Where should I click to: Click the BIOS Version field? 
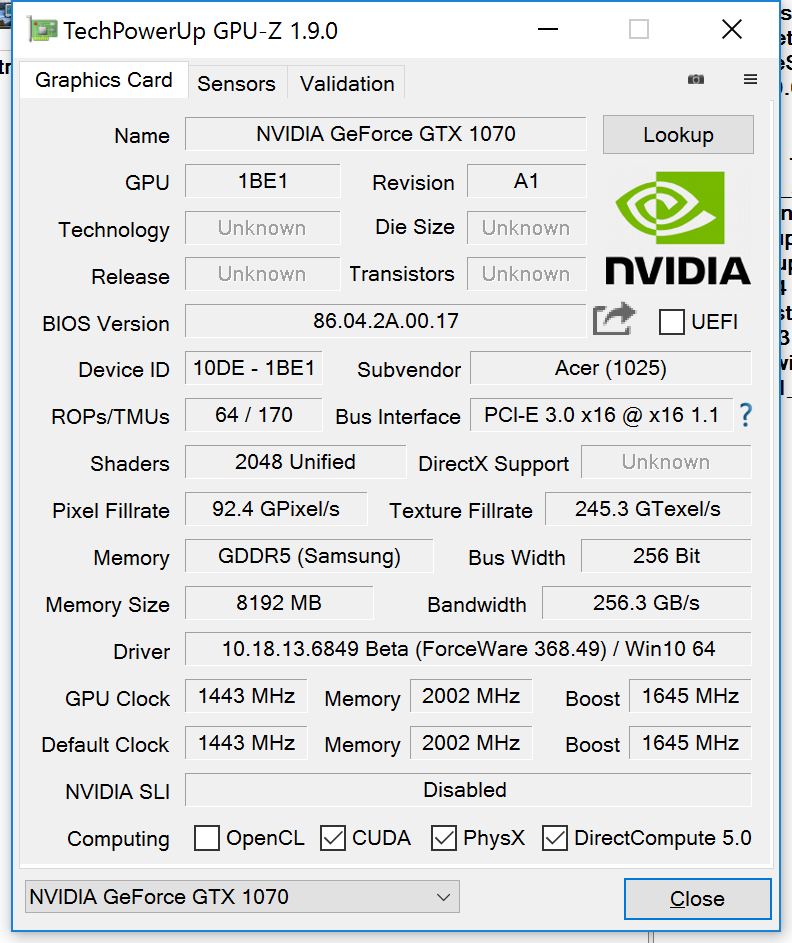(x=385, y=321)
